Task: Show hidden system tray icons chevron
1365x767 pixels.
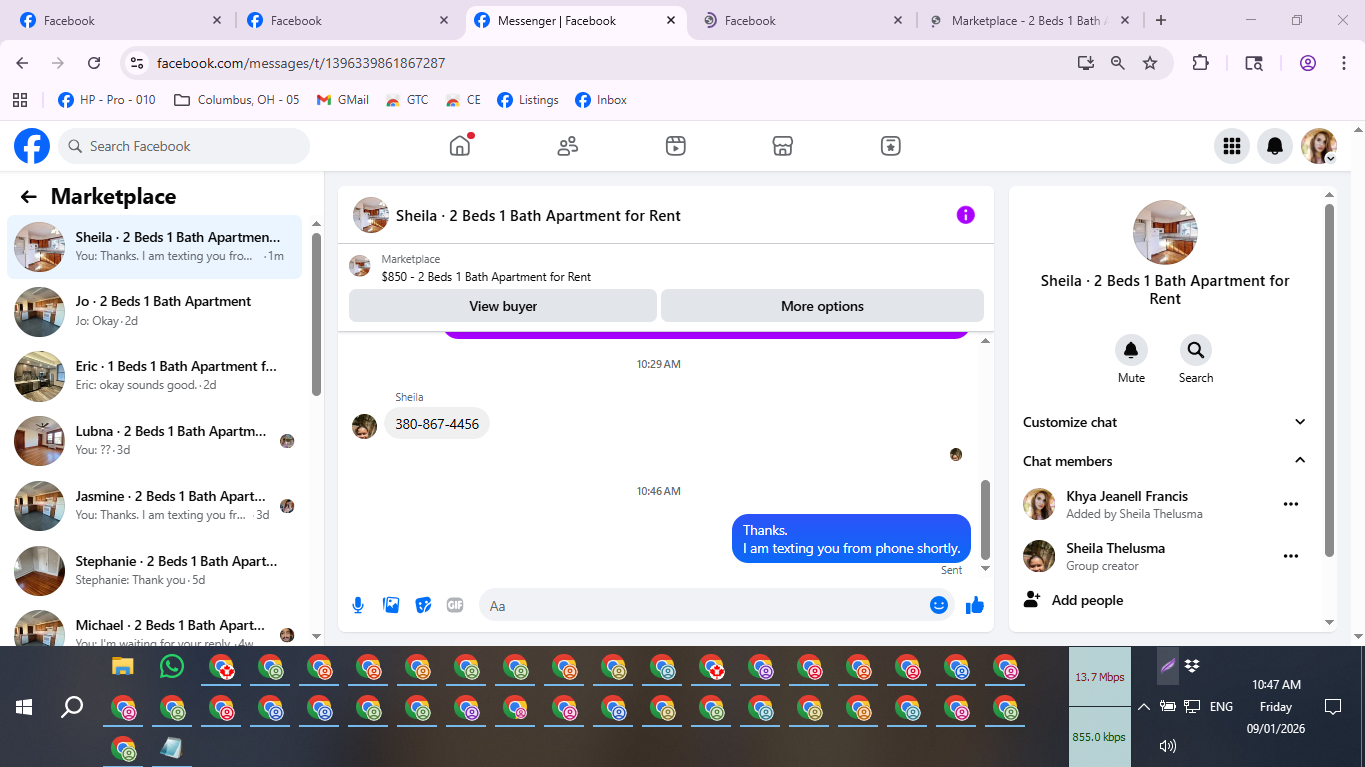Action: [1143, 706]
